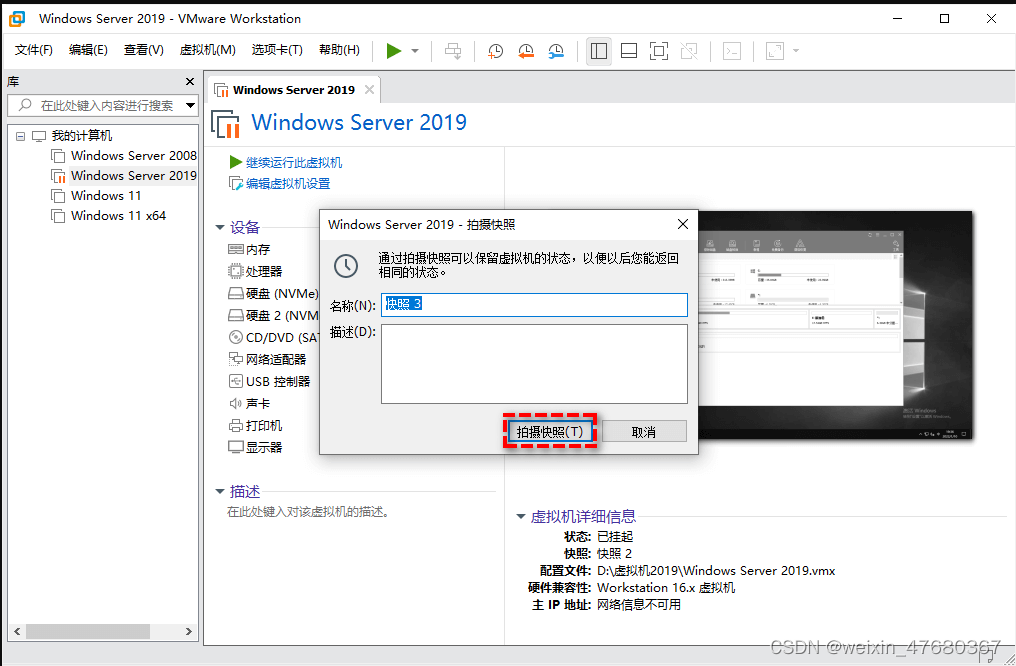Open the power options dropdown arrow beside play
This screenshot has height=666, width=1016.
point(415,51)
